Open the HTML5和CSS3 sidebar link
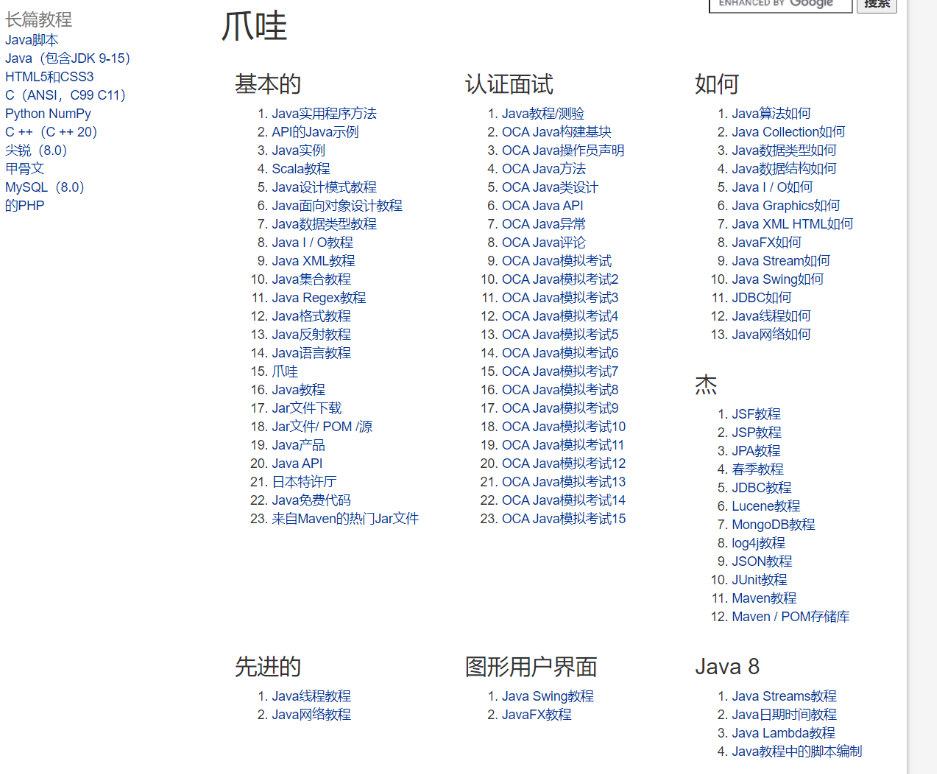The width and height of the screenshot is (937, 774). pos(50,77)
